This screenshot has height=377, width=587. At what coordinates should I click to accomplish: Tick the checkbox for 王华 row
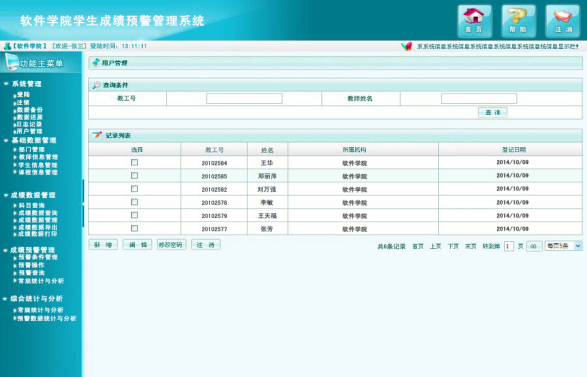[134, 162]
